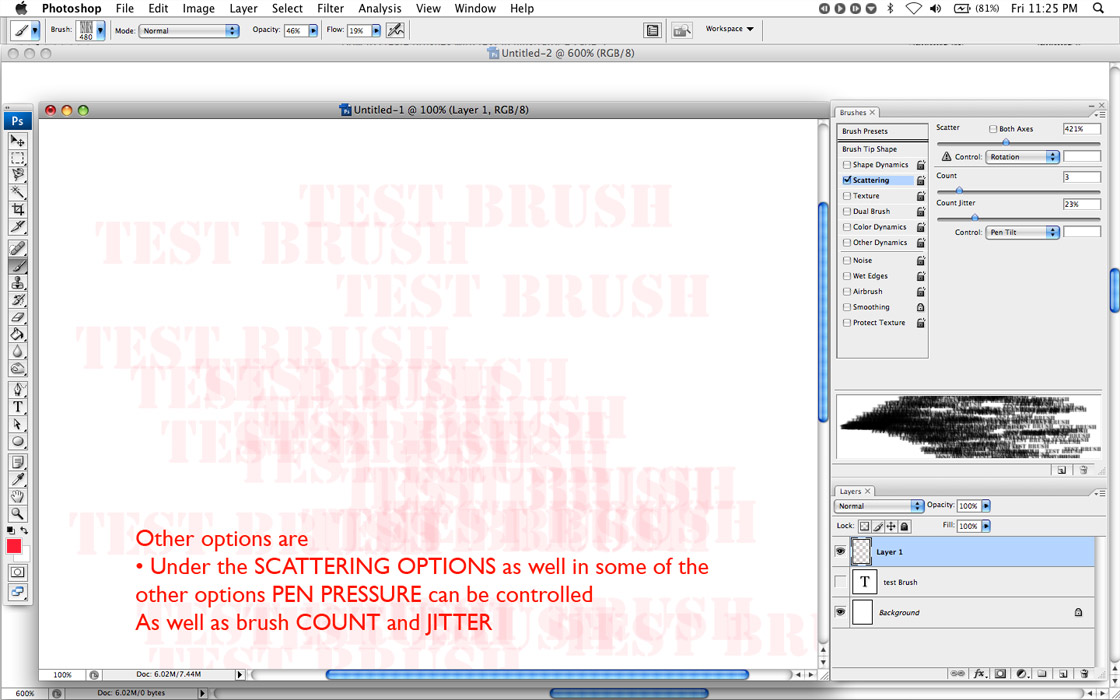The width and height of the screenshot is (1120, 700).
Task: Lock all layer attributes
Action: pos(904,526)
